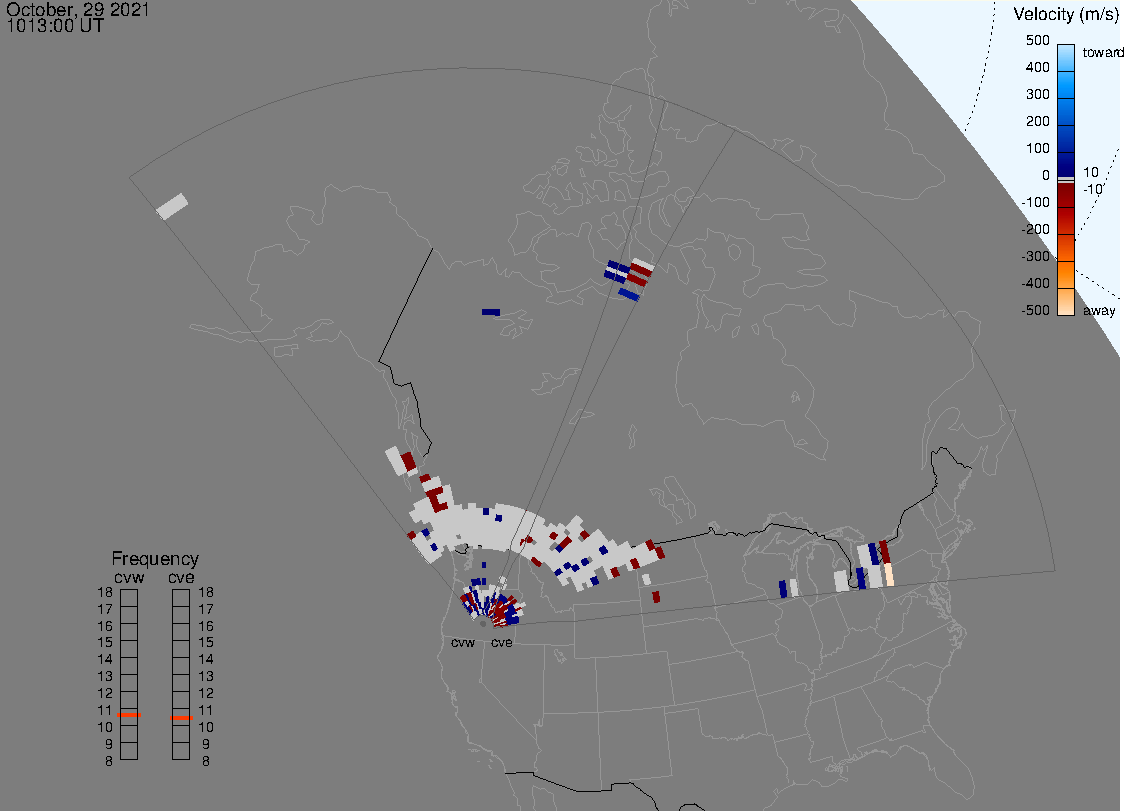Click the 'October, 29 2021' date text
Image resolution: width=1124 pixels, height=811 pixels.
coord(77,9)
